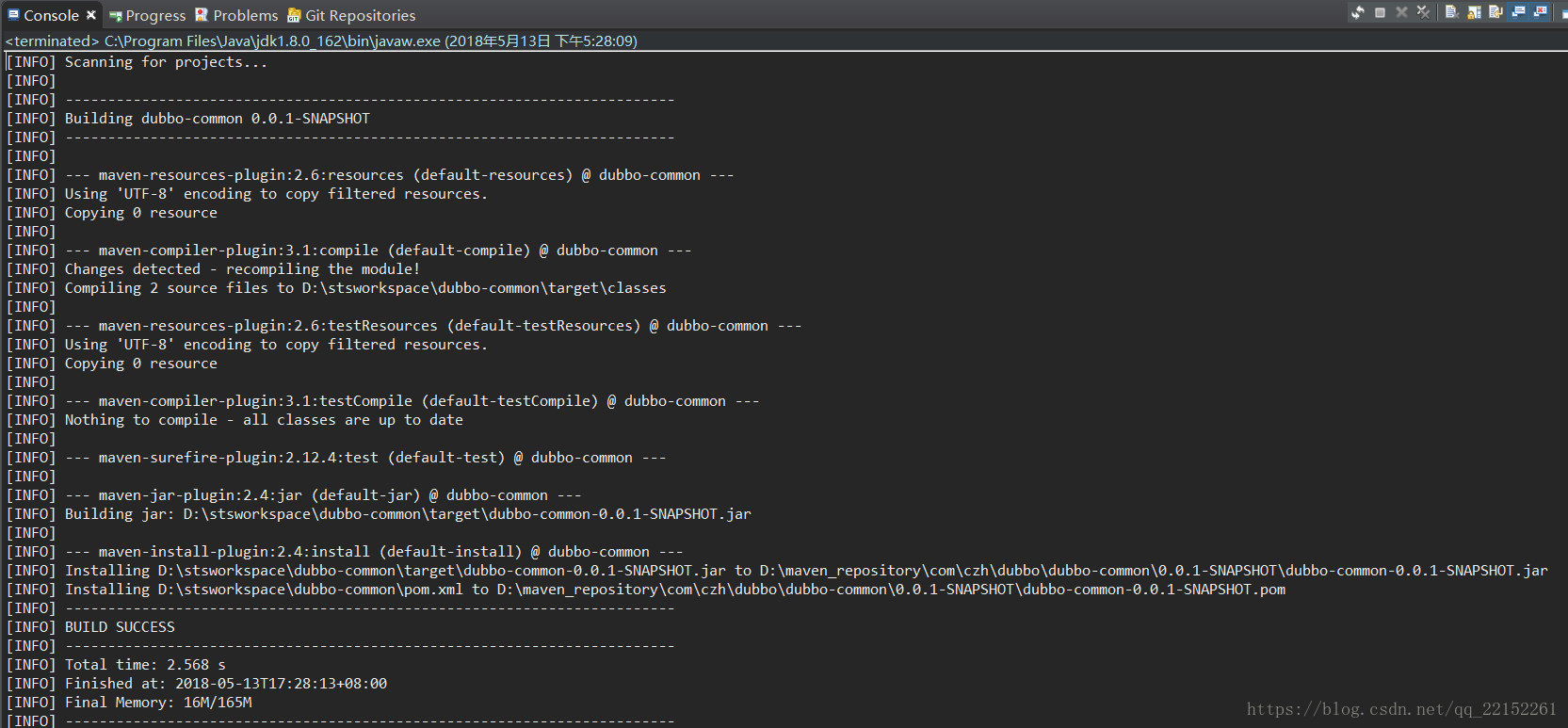The width and height of the screenshot is (1568, 728).
Task: Click the maven-install-plugin:2.4:install line
Action: point(345,552)
